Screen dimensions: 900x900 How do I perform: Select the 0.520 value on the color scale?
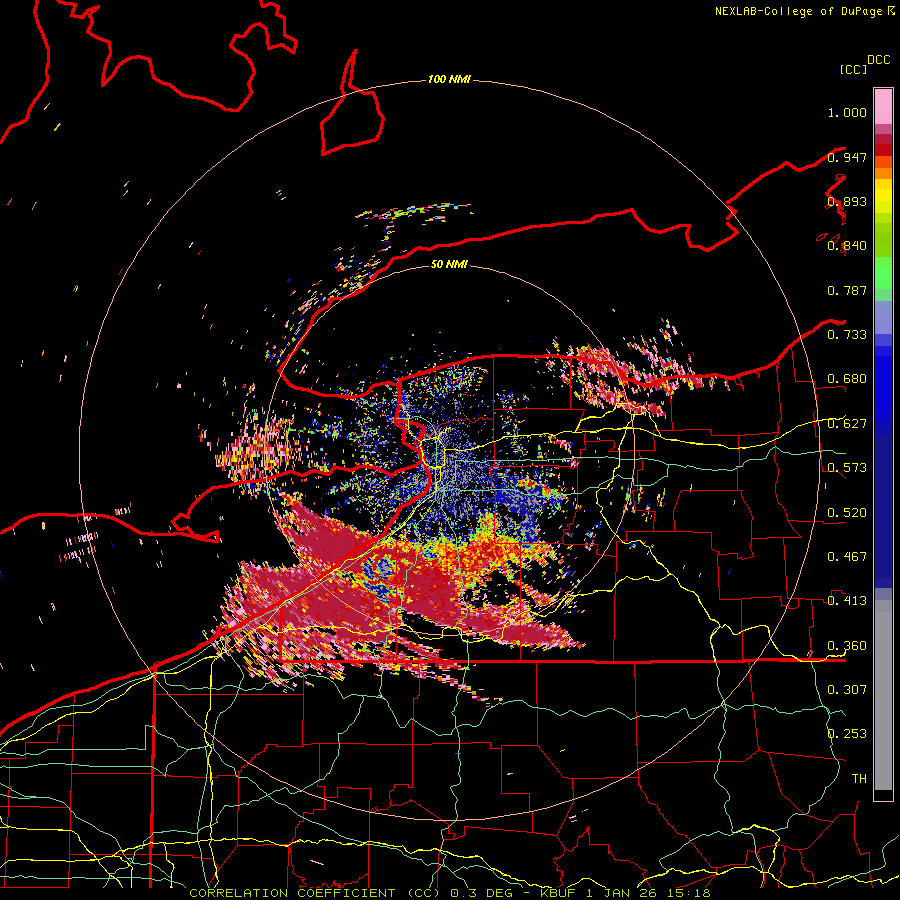coord(847,513)
